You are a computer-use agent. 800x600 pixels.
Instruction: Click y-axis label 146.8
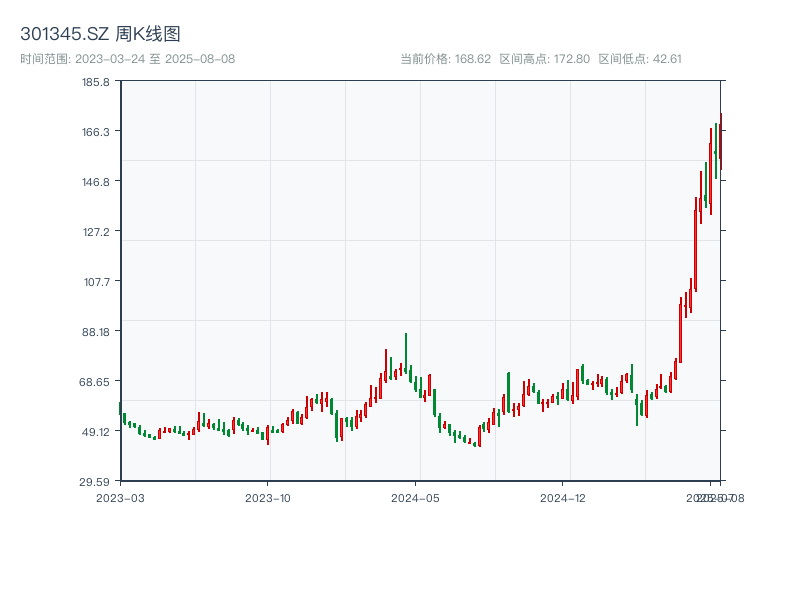95,182
